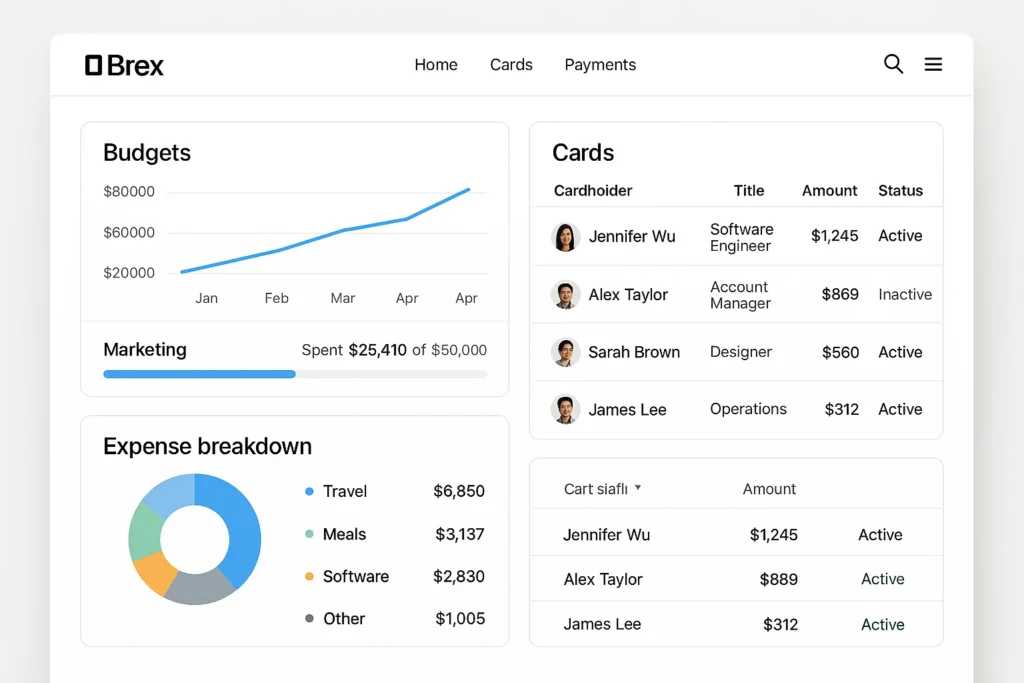Navigate to the Cards tab
The image size is (1024, 683).
pos(511,64)
